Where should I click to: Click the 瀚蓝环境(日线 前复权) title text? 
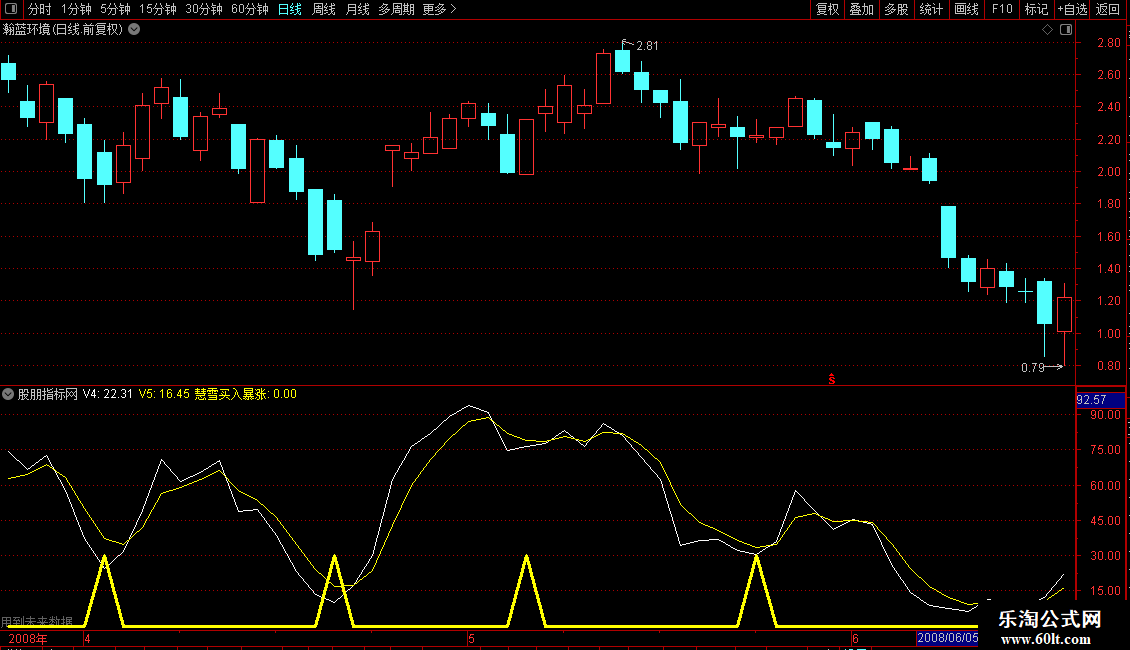point(63,30)
